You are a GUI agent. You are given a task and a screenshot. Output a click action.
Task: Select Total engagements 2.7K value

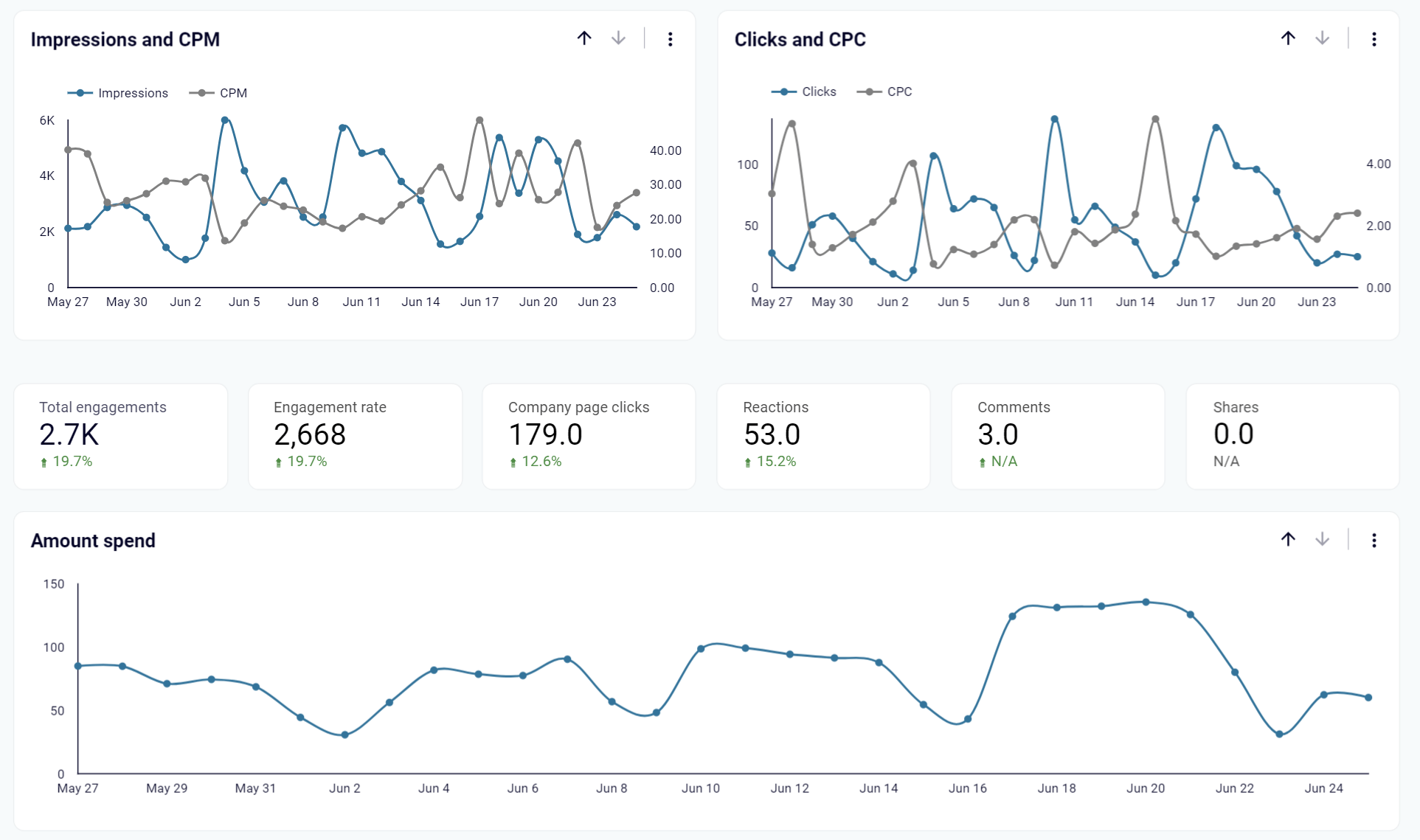(69, 434)
